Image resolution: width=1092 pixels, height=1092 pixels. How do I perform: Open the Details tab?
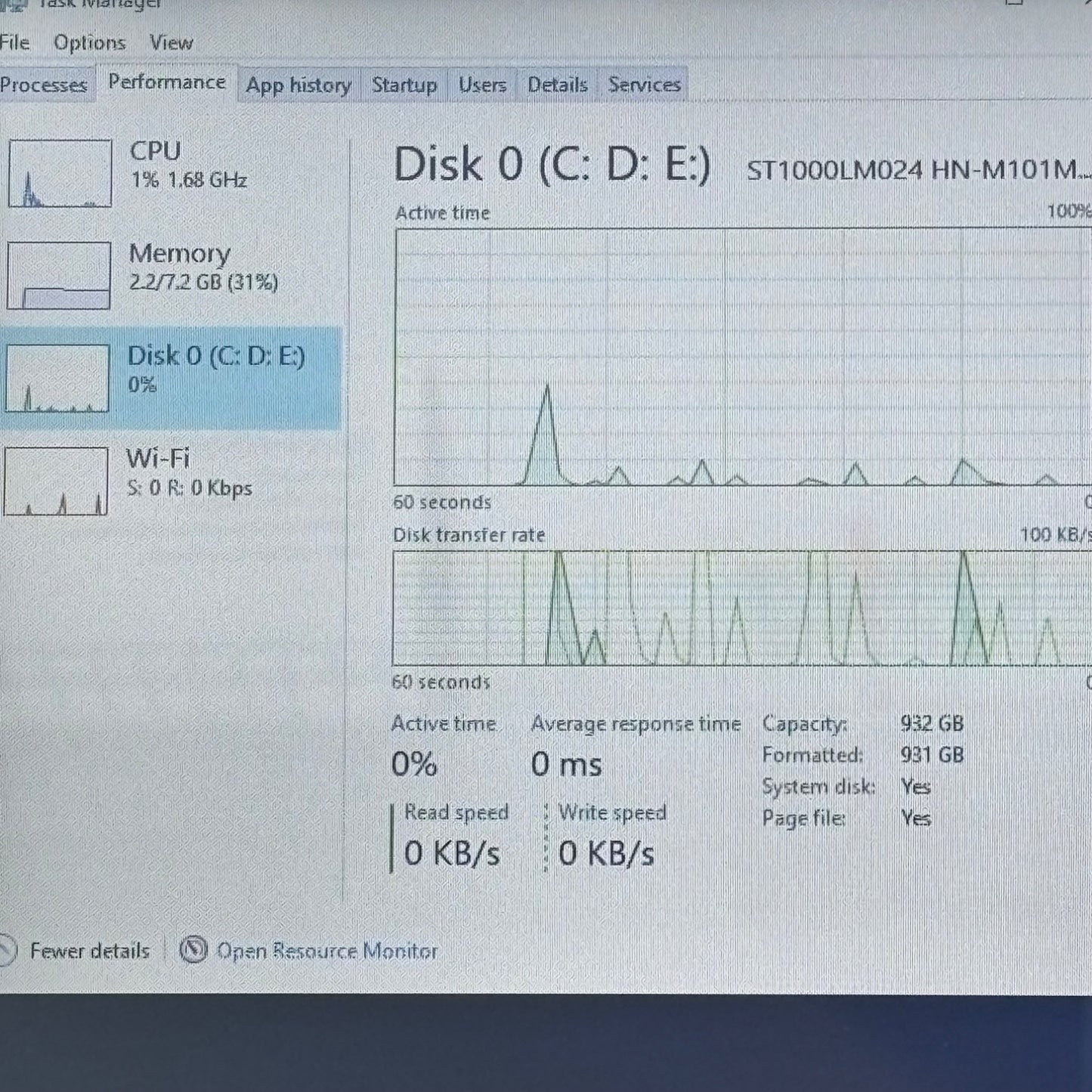(557, 85)
